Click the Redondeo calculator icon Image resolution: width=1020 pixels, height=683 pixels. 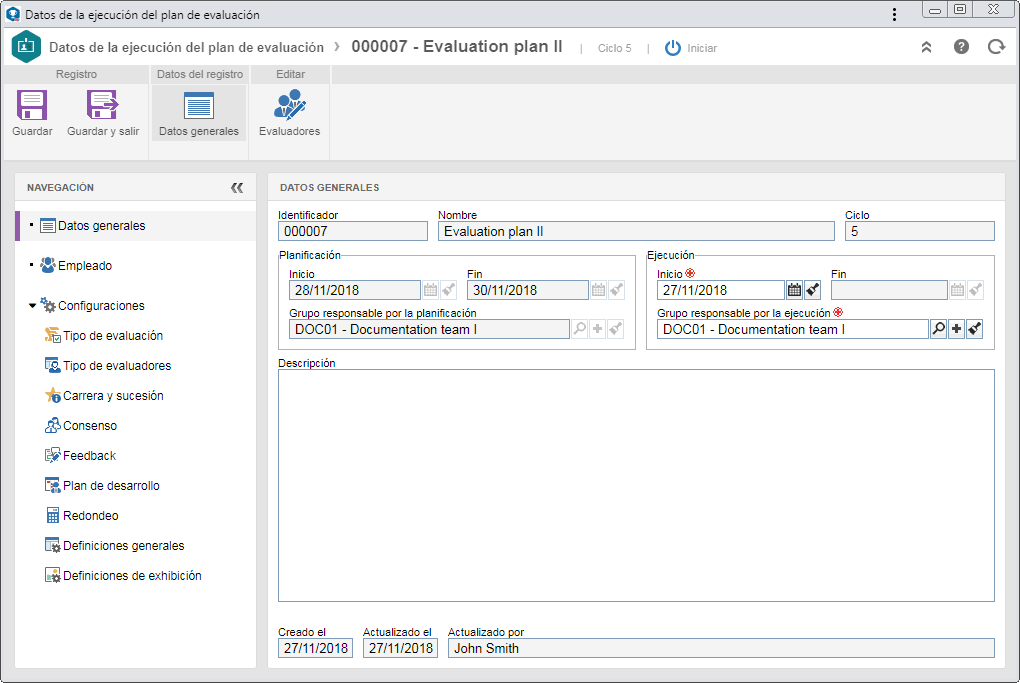(53, 515)
